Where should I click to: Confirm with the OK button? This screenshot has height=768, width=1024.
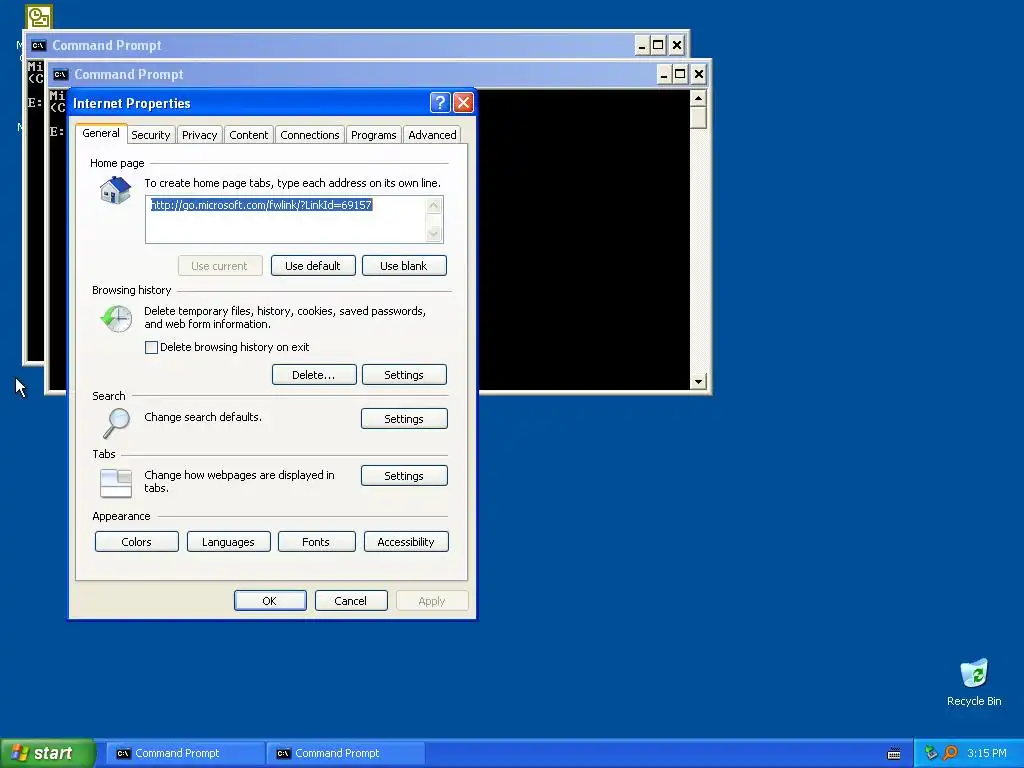point(270,601)
